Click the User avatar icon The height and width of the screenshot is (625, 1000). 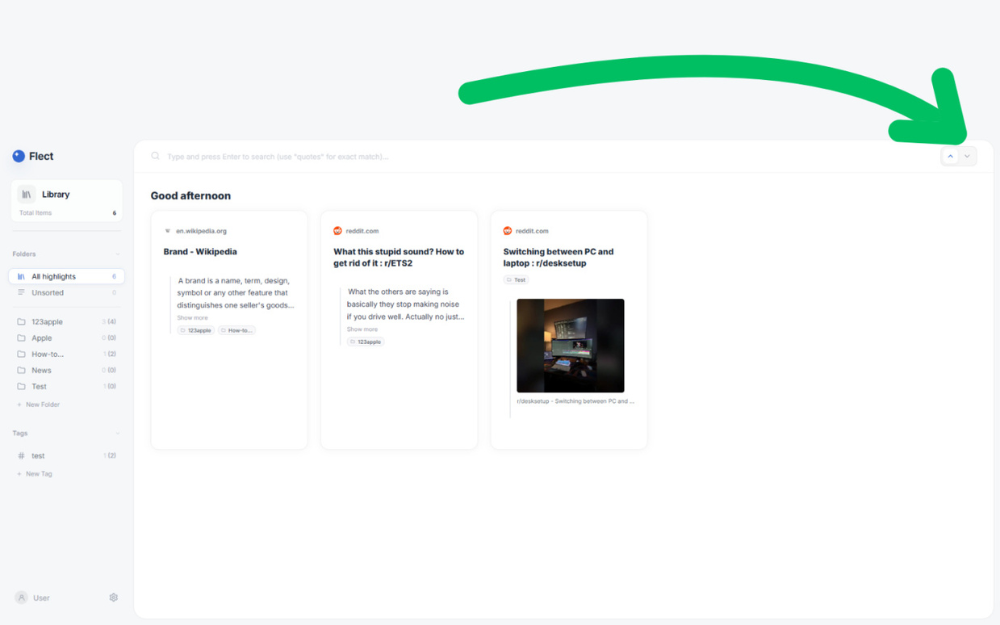click(x=21, y=597)
